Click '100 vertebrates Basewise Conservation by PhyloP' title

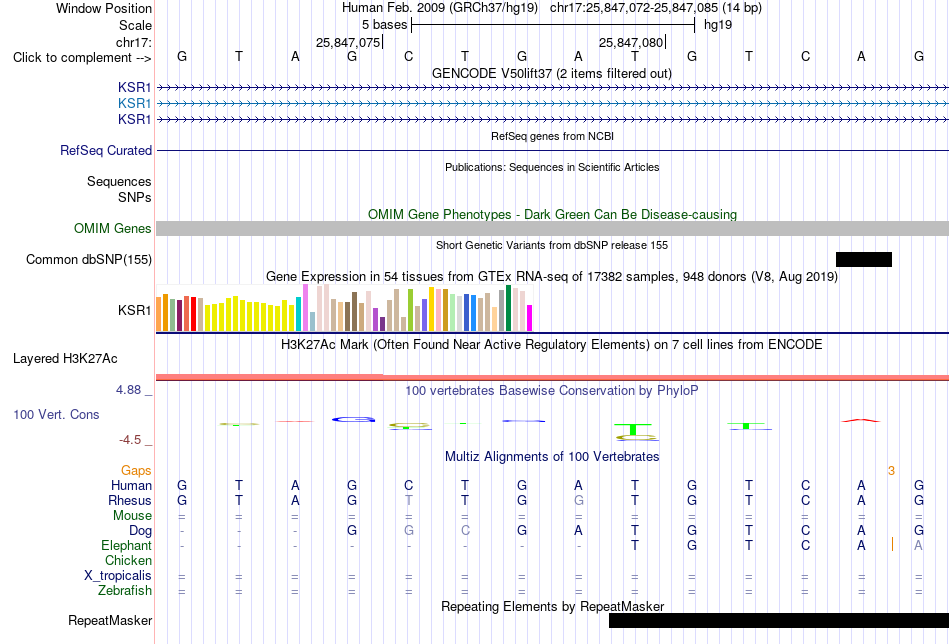551,391
